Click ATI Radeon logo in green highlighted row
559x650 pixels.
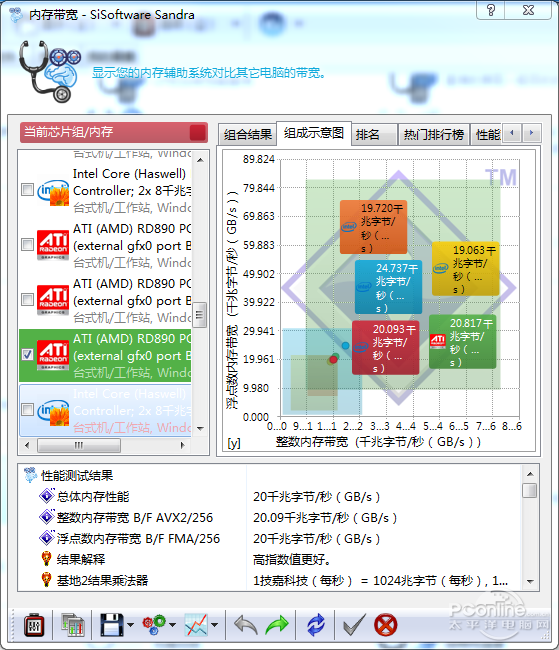53,355
